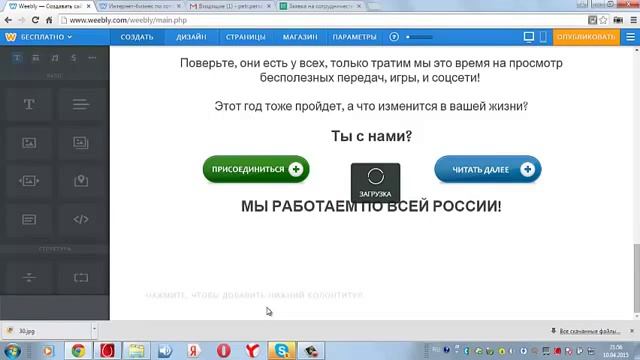Viewport: 640px width, 360px height.
Task: Click the Weebly logo icon
Action: pyautogui.click(x=11, y=37)
